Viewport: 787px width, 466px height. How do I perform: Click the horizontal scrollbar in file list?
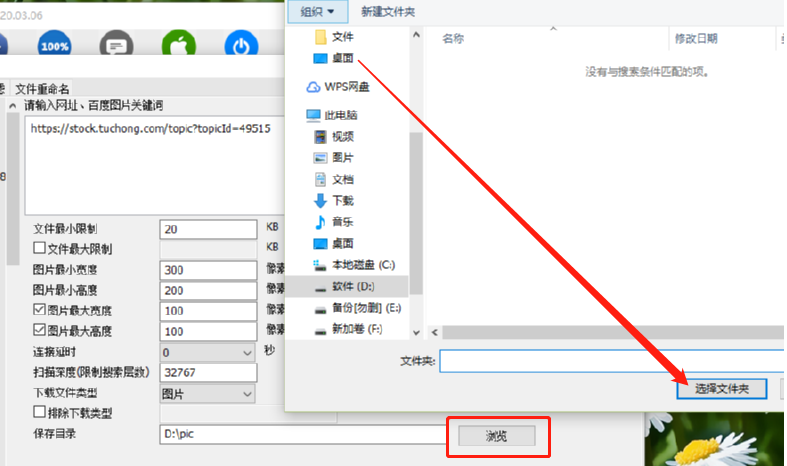click(x=612, y=332)
